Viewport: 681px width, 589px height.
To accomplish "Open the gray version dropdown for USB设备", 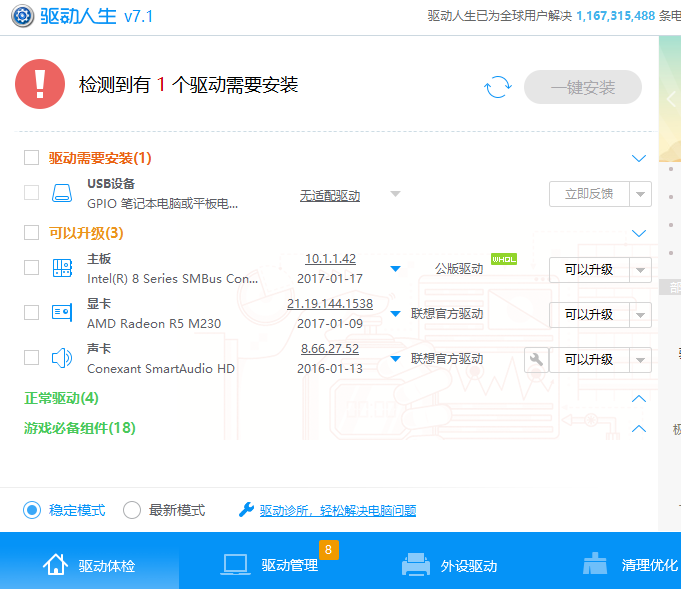I will [395, 194].
